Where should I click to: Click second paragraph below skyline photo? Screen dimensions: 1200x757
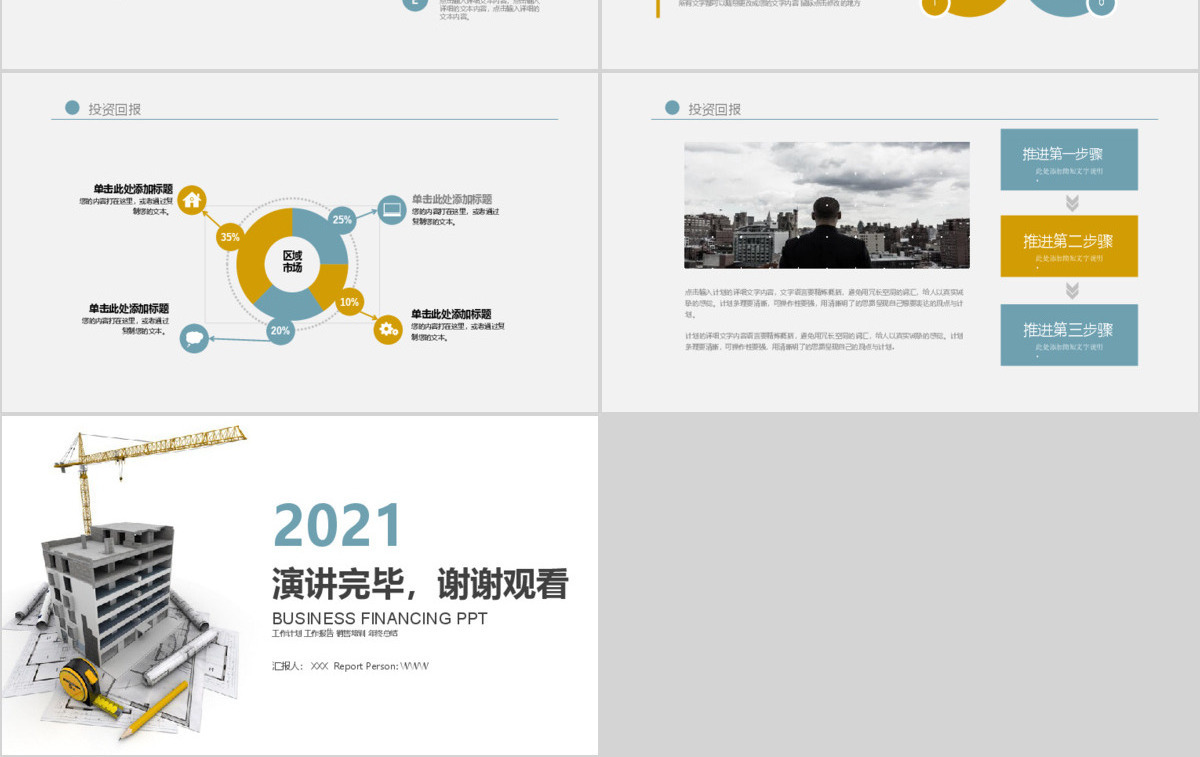click(825, 341)
